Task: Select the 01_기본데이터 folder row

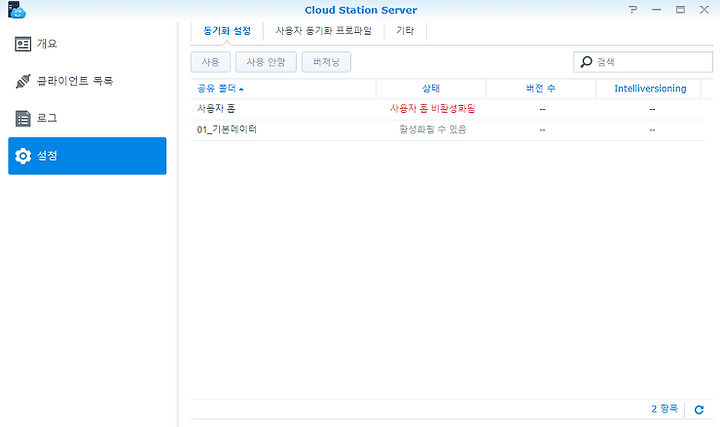Action: click(x=447, y=130)
